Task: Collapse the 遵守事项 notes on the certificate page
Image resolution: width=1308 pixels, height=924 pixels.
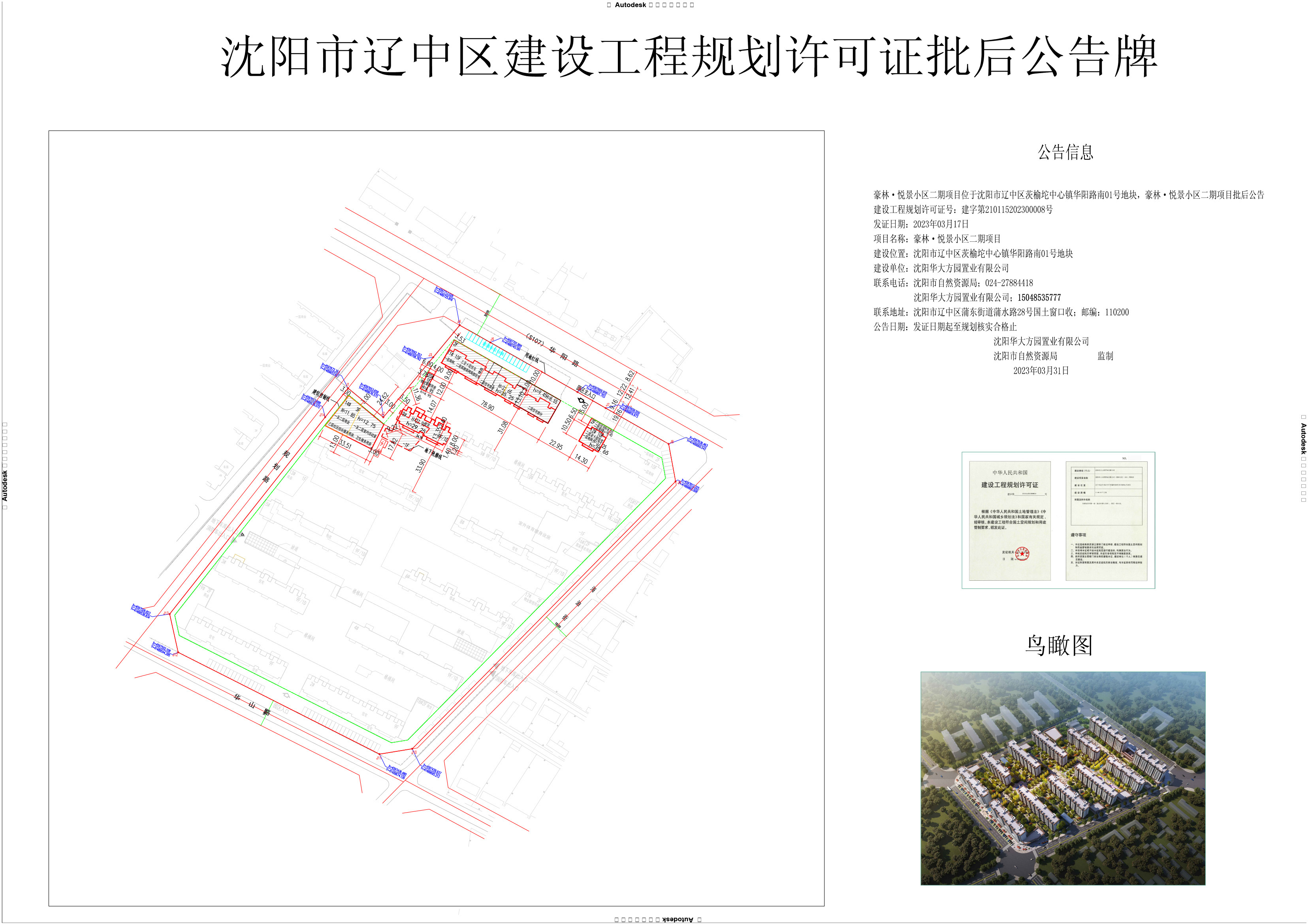Action: pyautogui.click(x=1078, y=535)
